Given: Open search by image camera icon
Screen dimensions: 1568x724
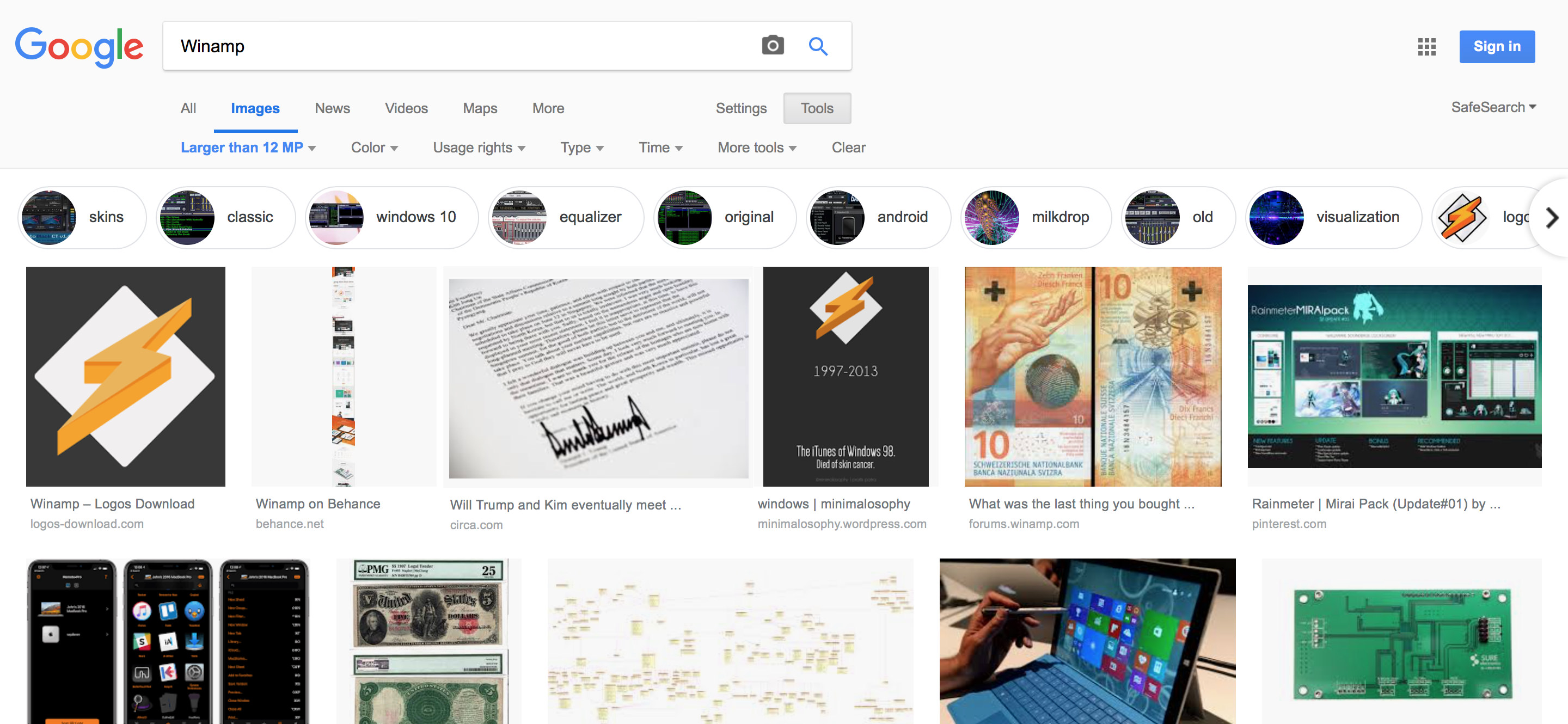Looking at the screenshot, I should [773, 46].
